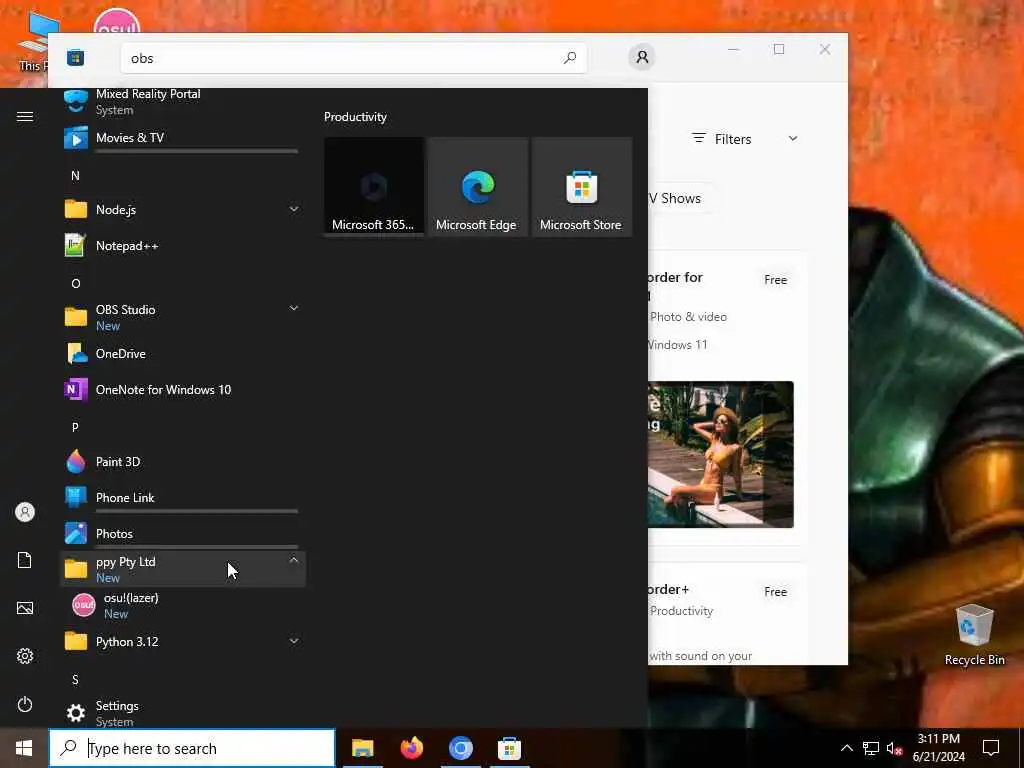Open Settings gear in Start sidebar

[x=25, y=656]
